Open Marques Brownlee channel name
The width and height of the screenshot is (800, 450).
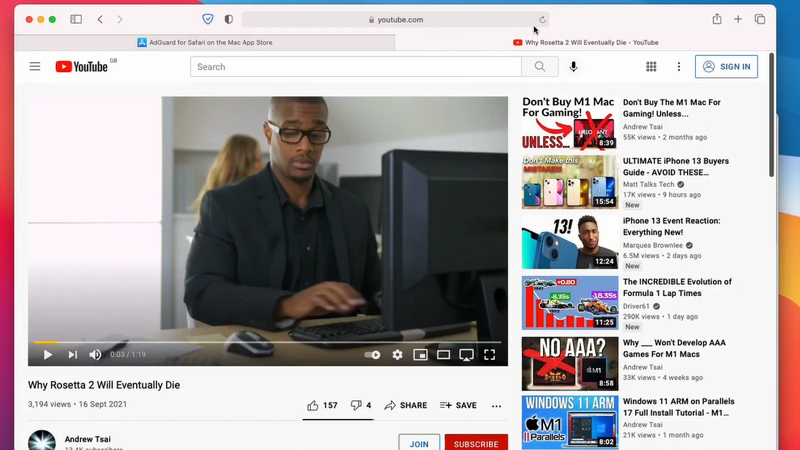tap(653, 245)
